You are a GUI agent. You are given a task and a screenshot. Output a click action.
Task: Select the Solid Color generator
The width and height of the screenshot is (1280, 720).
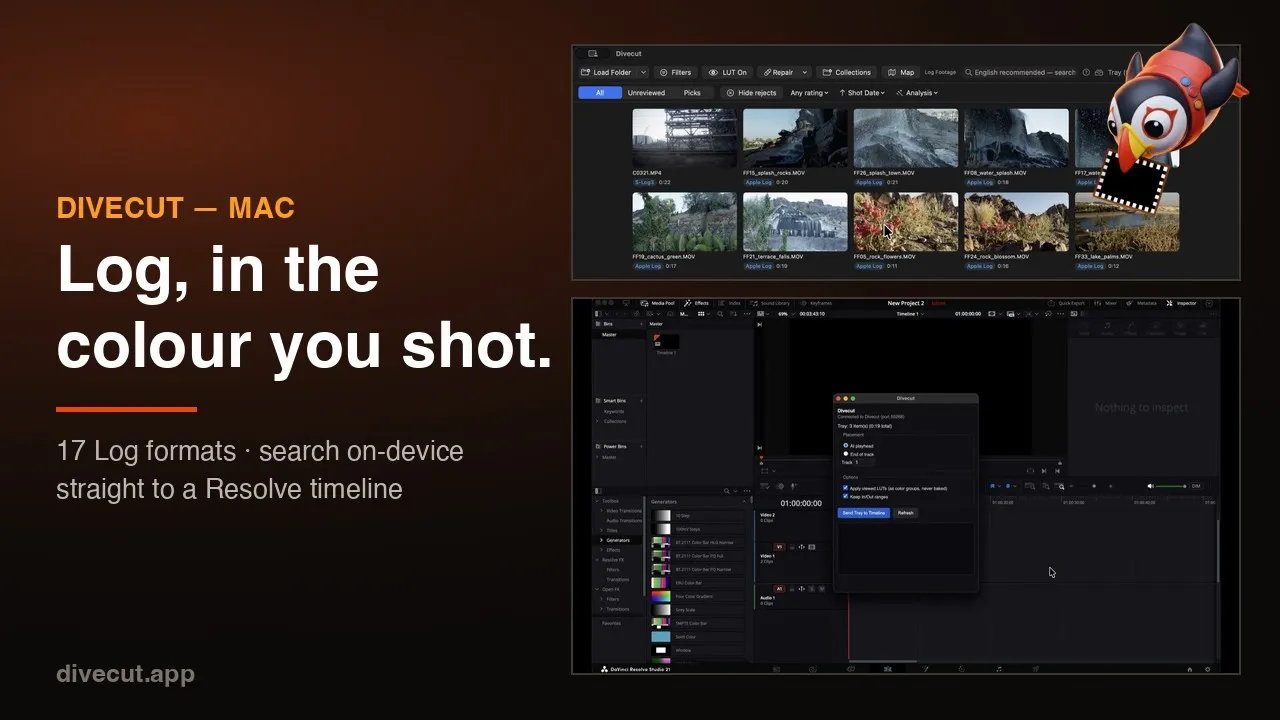pos(697,636)
